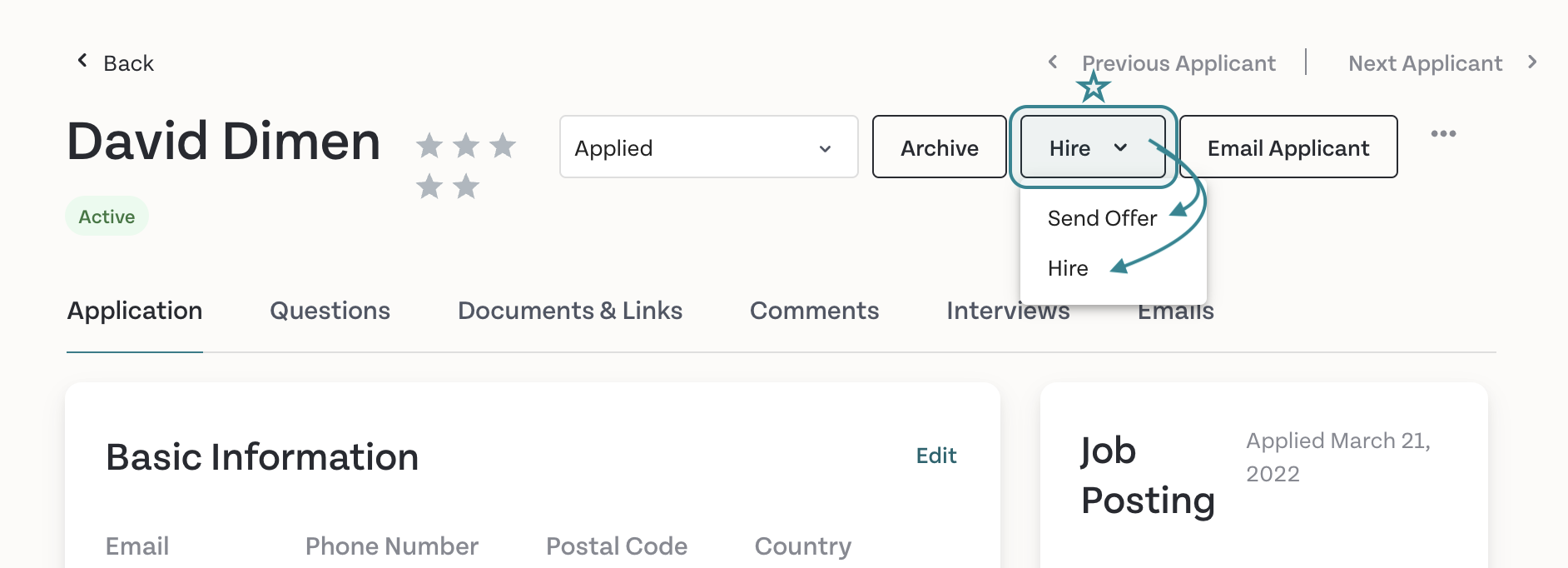Click the David Dimen applicant name
The width and height of the screenshot is (1568, 568).
point(223,141)
